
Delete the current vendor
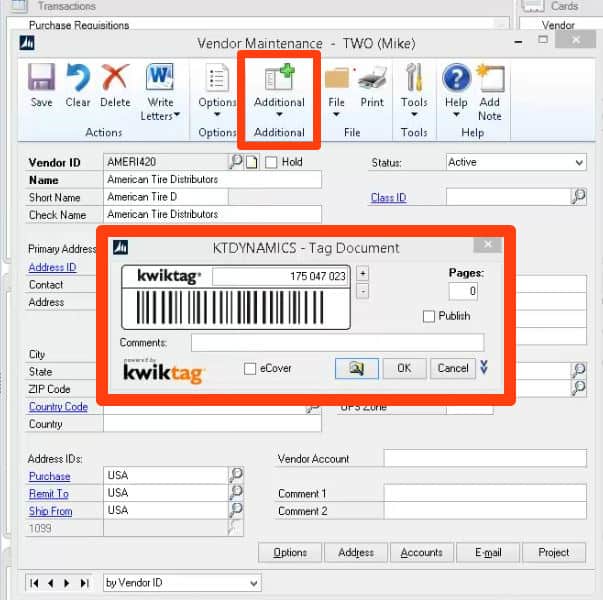pyautogui.click(x=115, y=85)
